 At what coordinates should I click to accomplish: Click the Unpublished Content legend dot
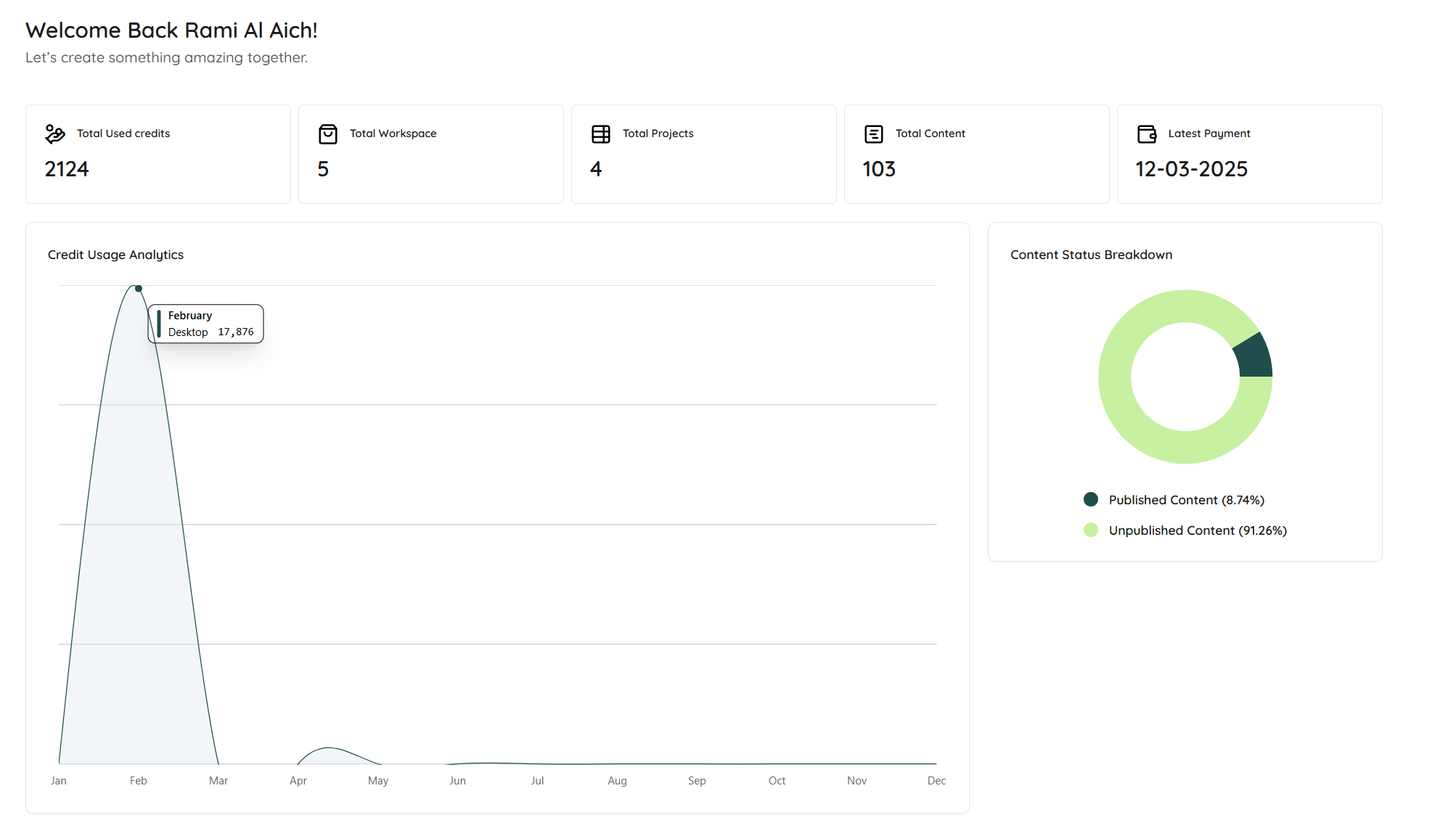coord(1090,530)
